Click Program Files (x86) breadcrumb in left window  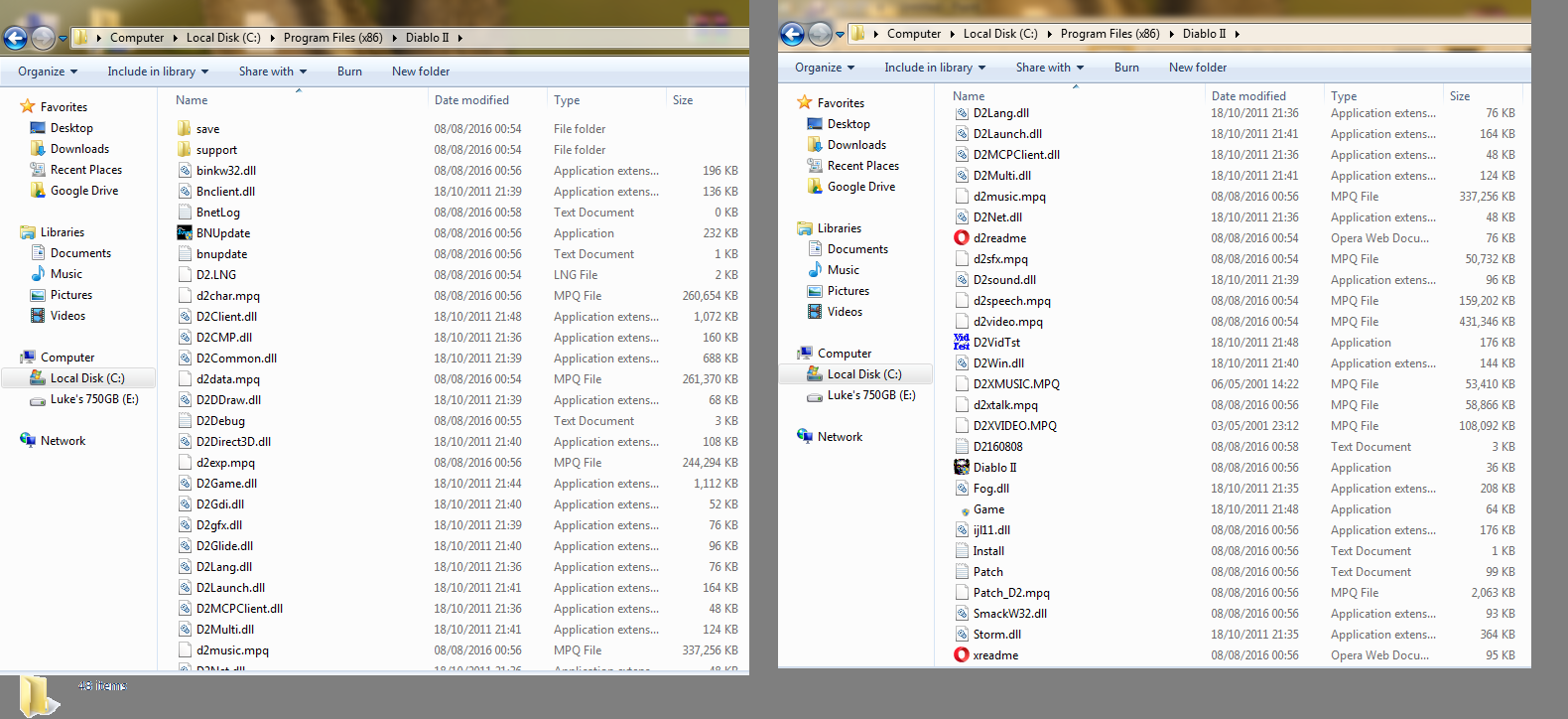pos(332,38)
